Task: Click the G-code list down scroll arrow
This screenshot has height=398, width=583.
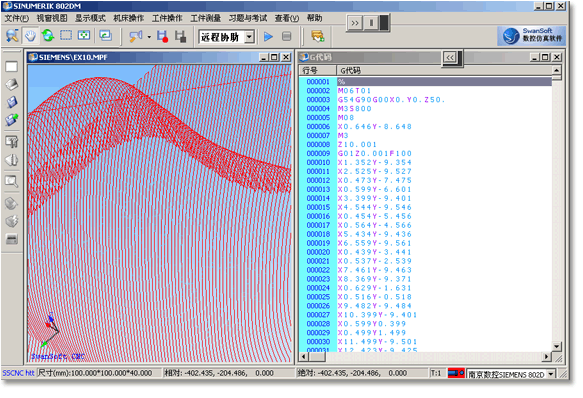Action: 556,347
